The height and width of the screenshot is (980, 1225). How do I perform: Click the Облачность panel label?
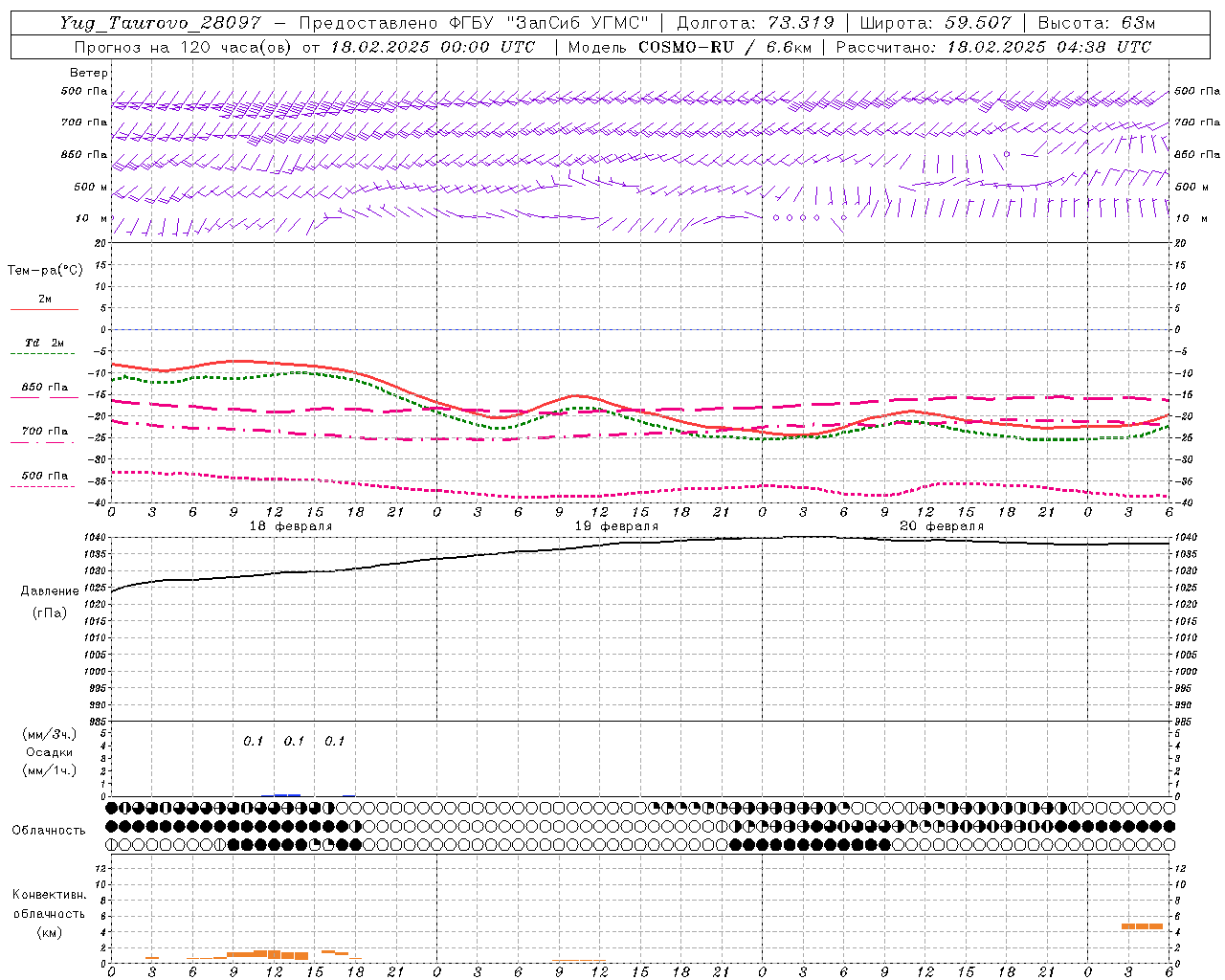[x=49, y=831]
